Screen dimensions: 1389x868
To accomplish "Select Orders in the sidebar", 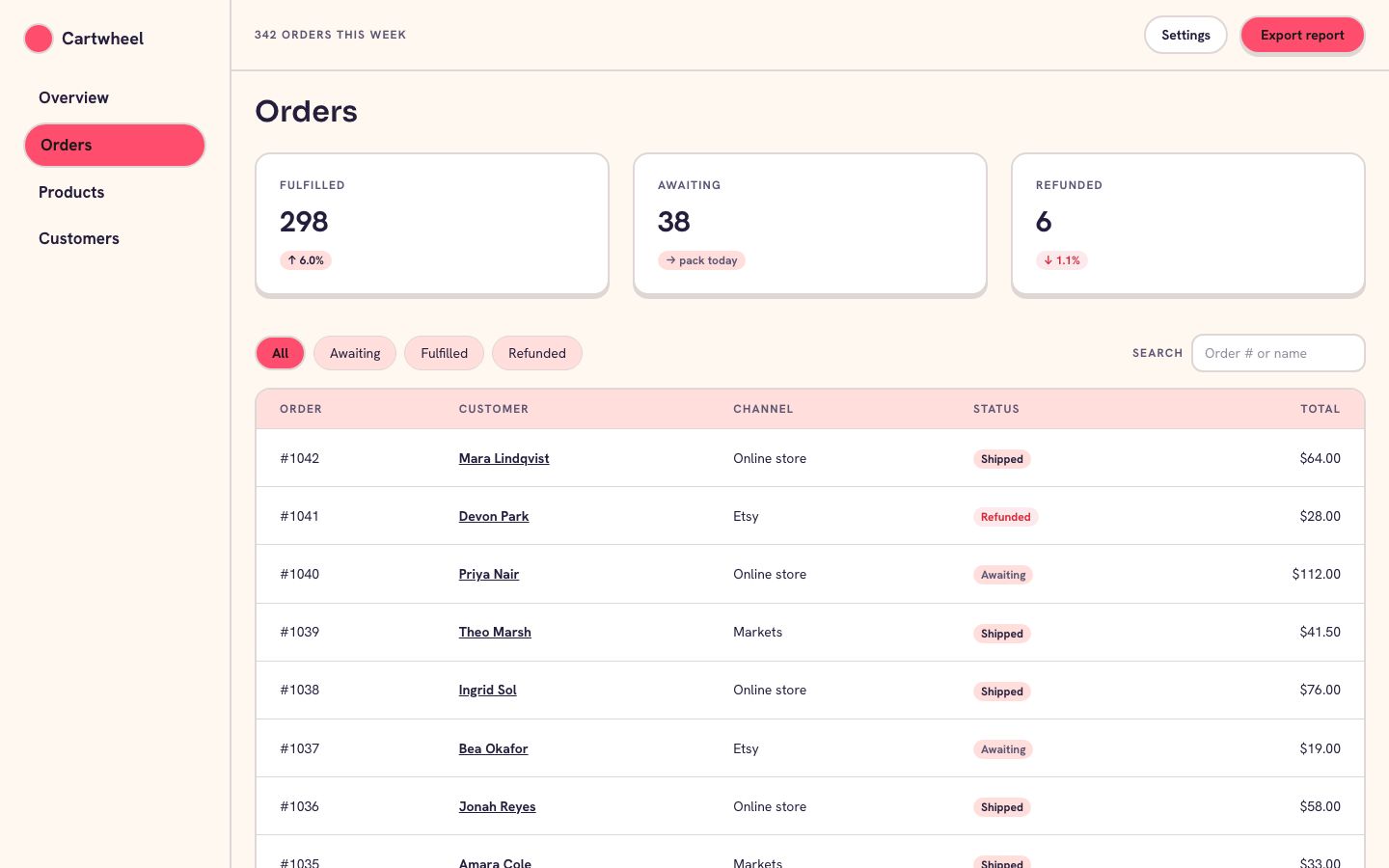I will click(114, 145).
